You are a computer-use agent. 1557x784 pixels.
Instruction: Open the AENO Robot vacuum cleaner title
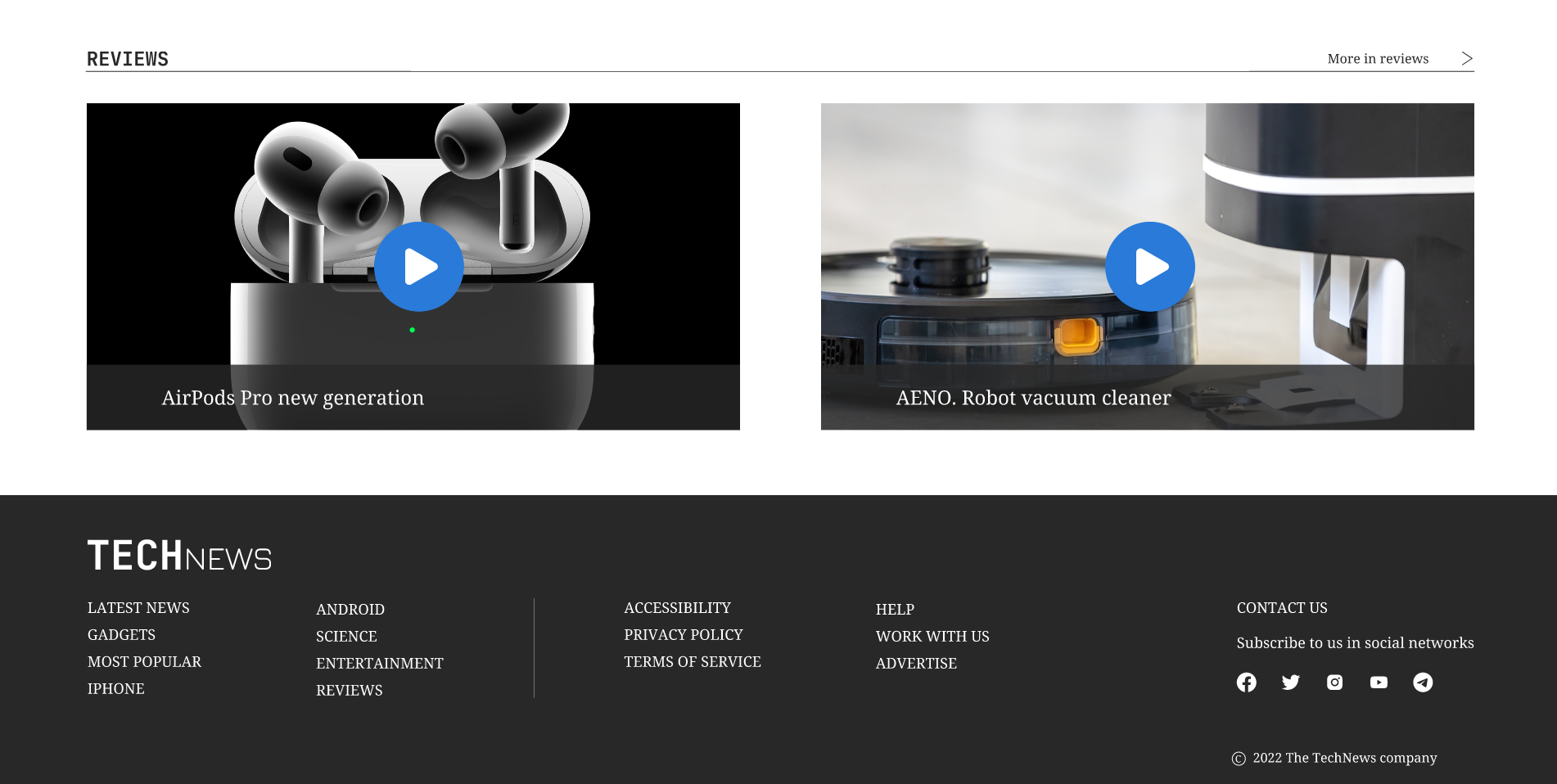click(1034, 398)
